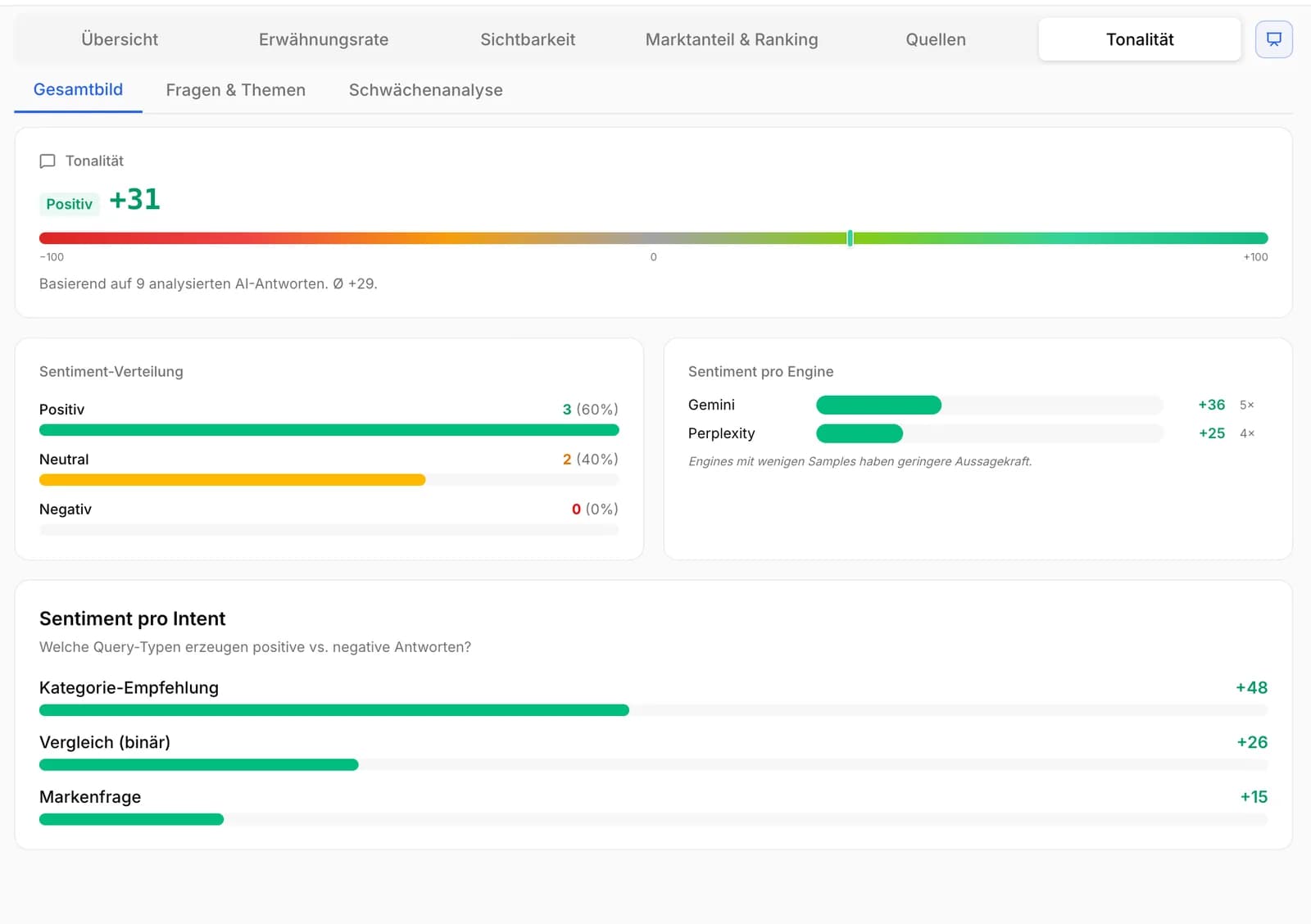This screenshot has height=924, width=1311.
Task: Click the Kategorie-Empfehlung intent label
Action: click(129, 688)
